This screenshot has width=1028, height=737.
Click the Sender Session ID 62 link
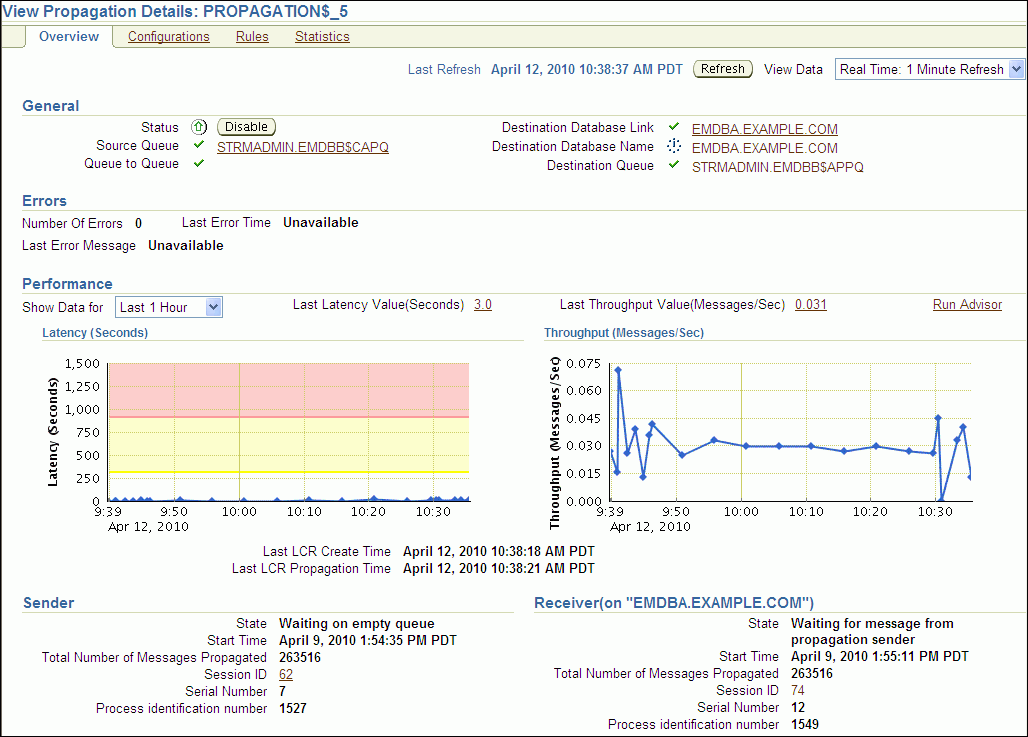pyautogui.click(x=286, y=674)
